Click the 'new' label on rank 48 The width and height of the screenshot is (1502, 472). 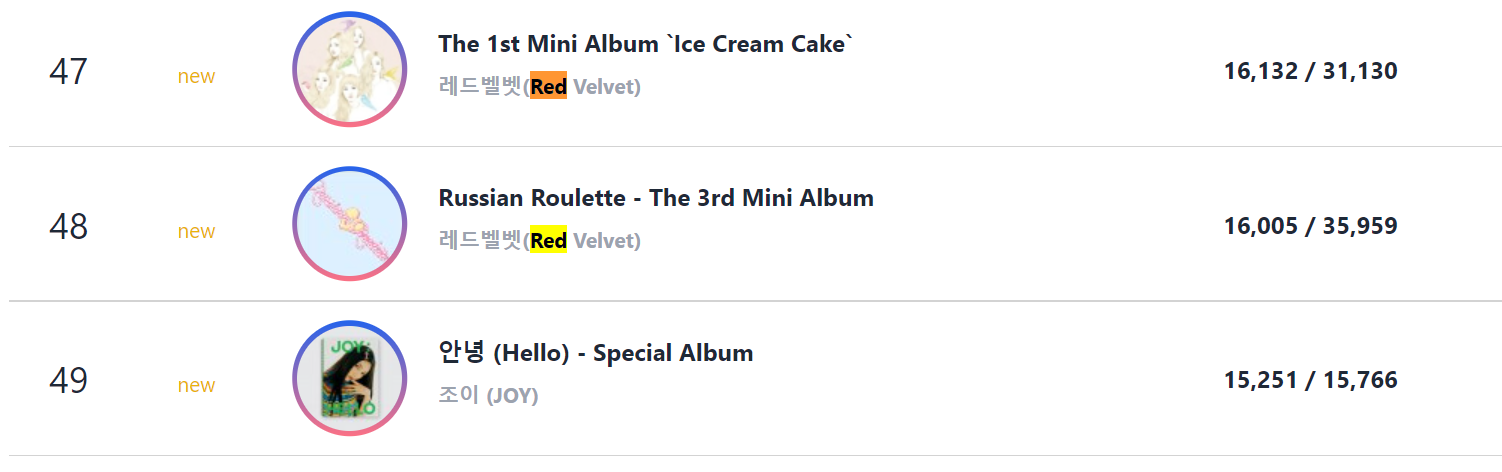point(196,232)
